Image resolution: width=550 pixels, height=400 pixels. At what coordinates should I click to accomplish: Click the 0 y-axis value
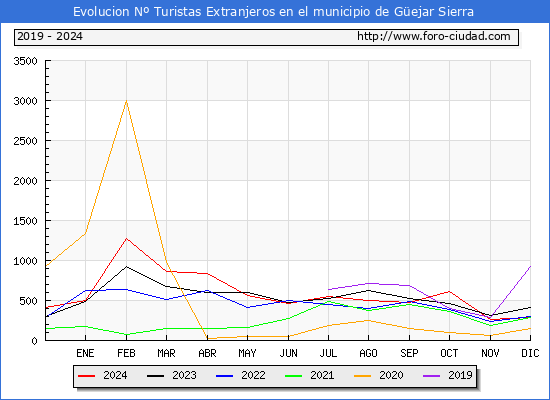pos(34,341)
